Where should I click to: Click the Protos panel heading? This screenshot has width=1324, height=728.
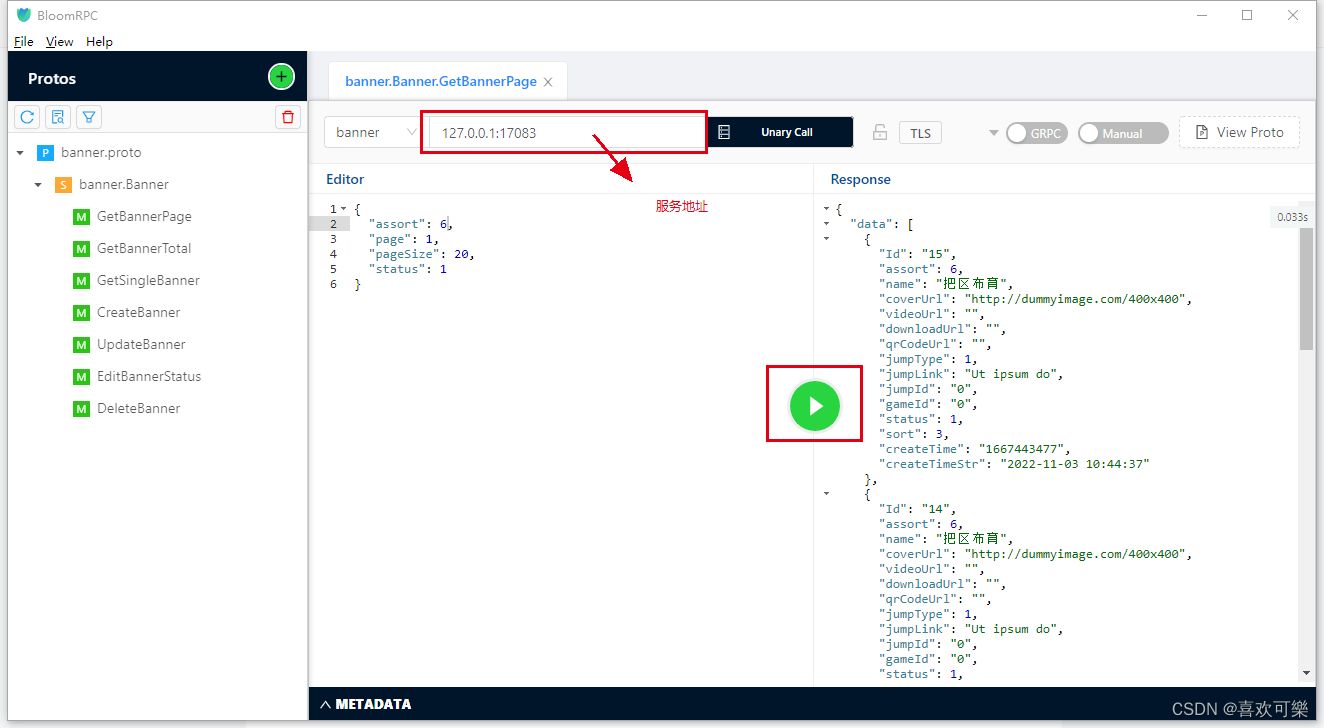tap(52, 78)
